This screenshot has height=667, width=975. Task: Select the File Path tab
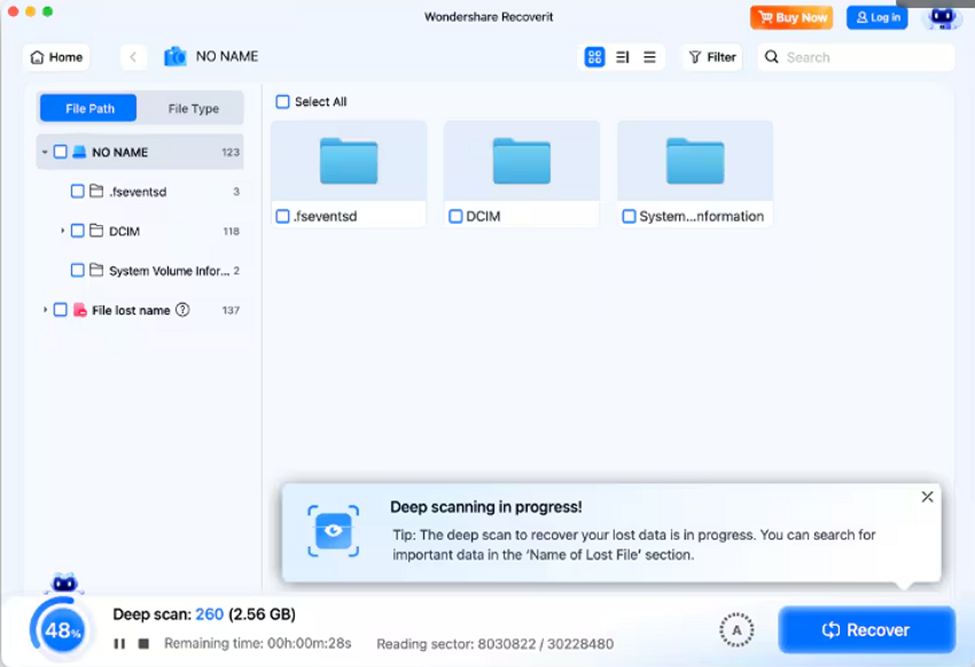[90, 109]
